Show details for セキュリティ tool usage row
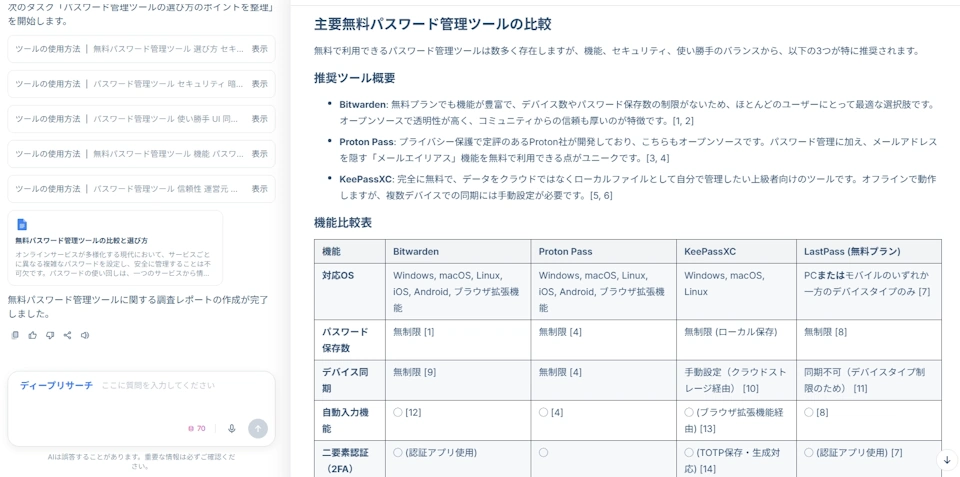 click(259, 84)
